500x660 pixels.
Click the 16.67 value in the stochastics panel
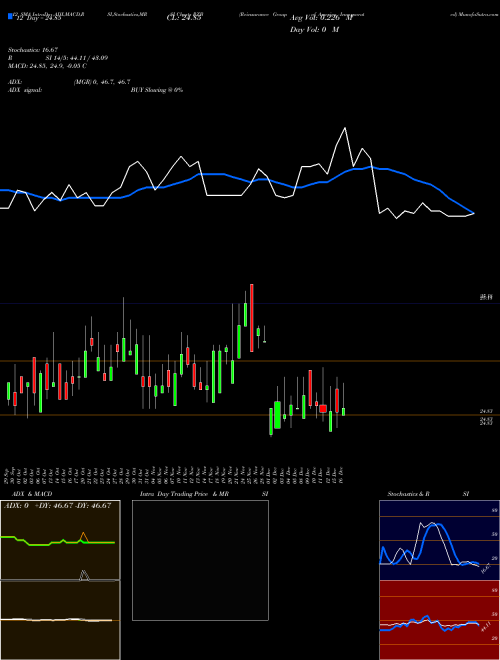point(486,569)
